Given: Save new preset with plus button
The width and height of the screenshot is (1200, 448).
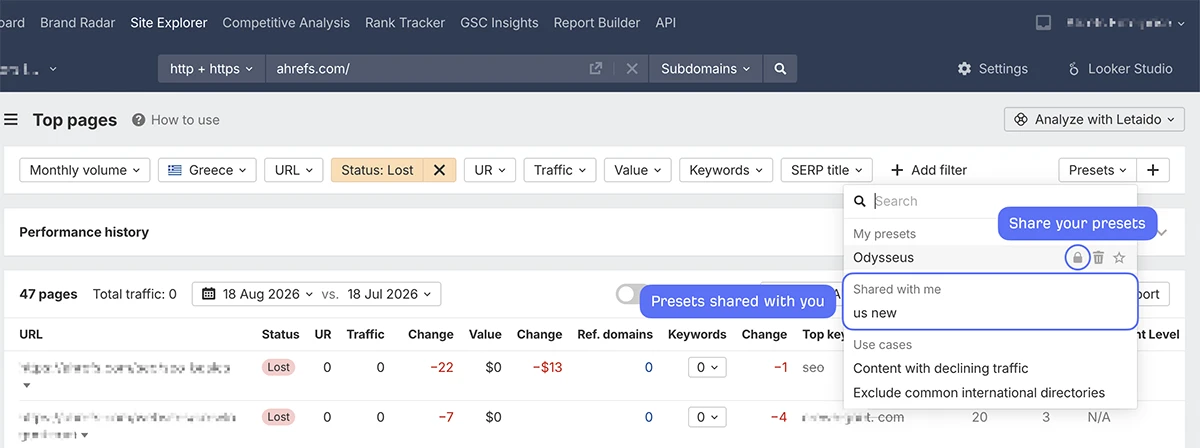Looking at the screenshot, I should [1153, 170].
